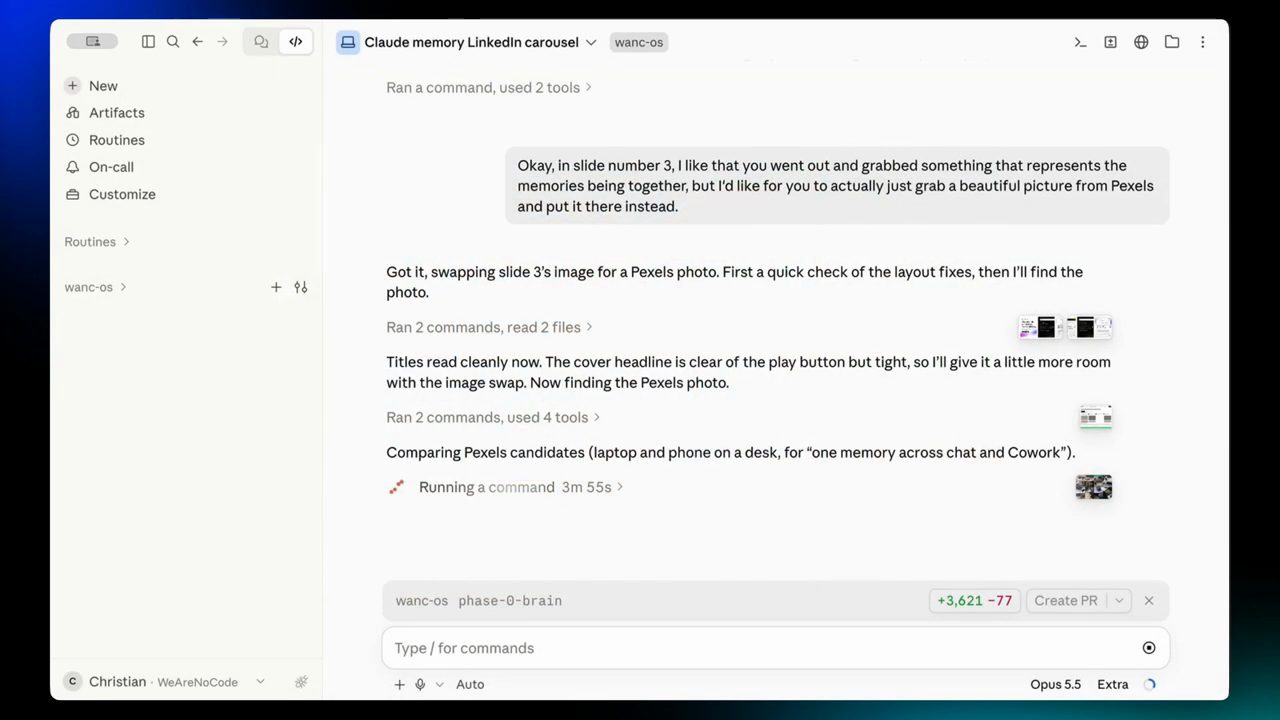Viewport: 1280px width, 720px height.
Task: Focus the 'Type / for commands' input
Action: 764,648
